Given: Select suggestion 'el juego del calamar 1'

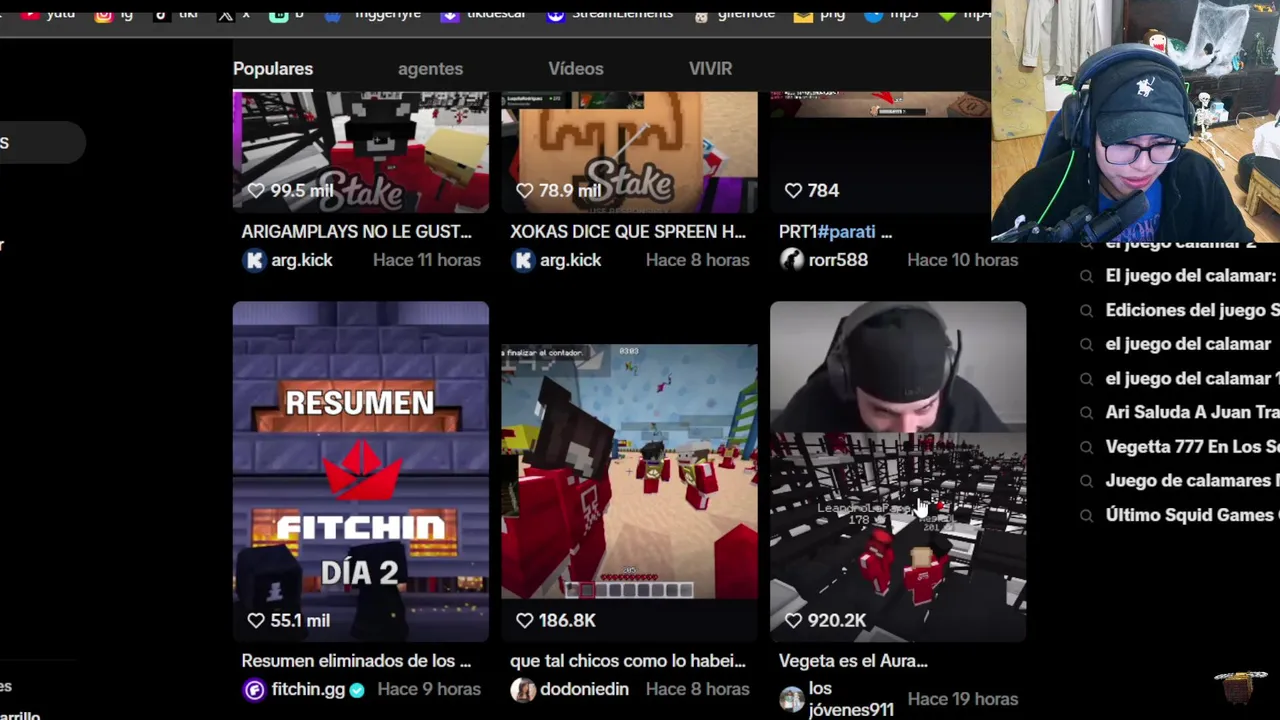Looking at the screenshot, I should (1192, 379).
